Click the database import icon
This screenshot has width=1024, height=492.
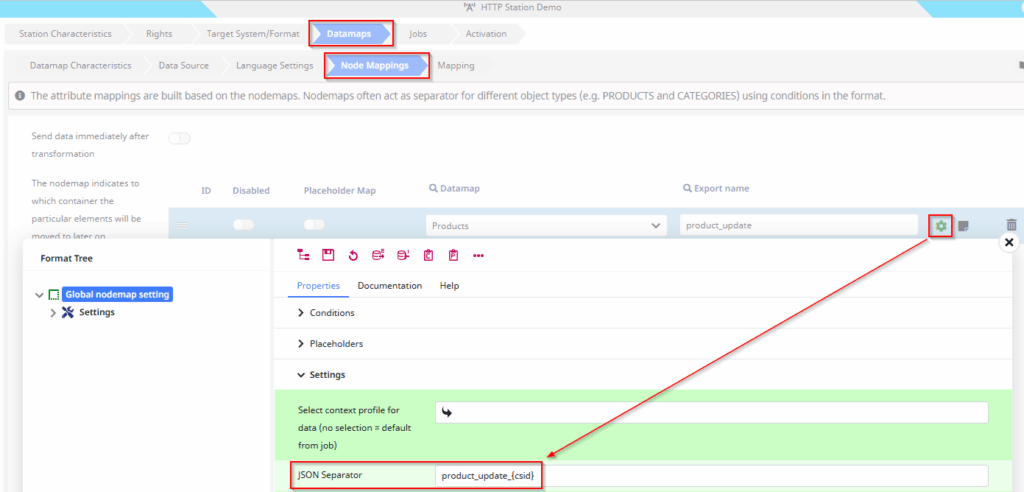[403, 255]
